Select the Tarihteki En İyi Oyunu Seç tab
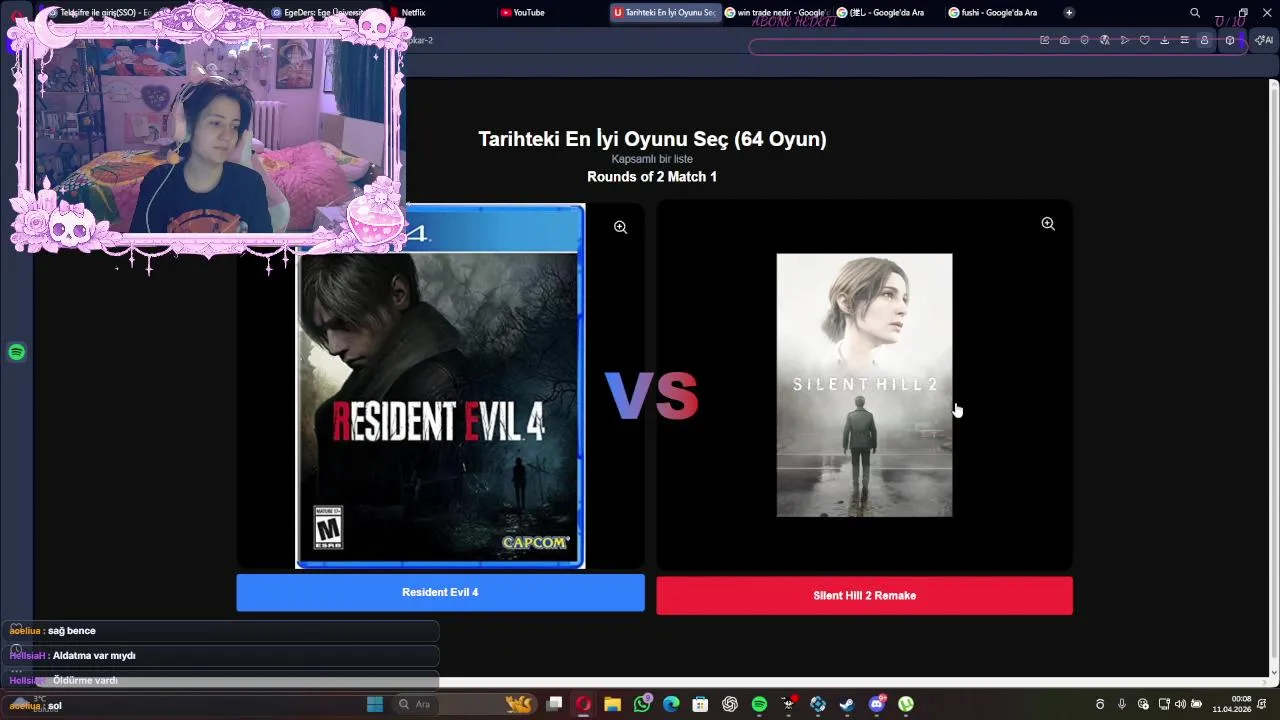This screenshot has width=1280, height=720. (665, 12)
